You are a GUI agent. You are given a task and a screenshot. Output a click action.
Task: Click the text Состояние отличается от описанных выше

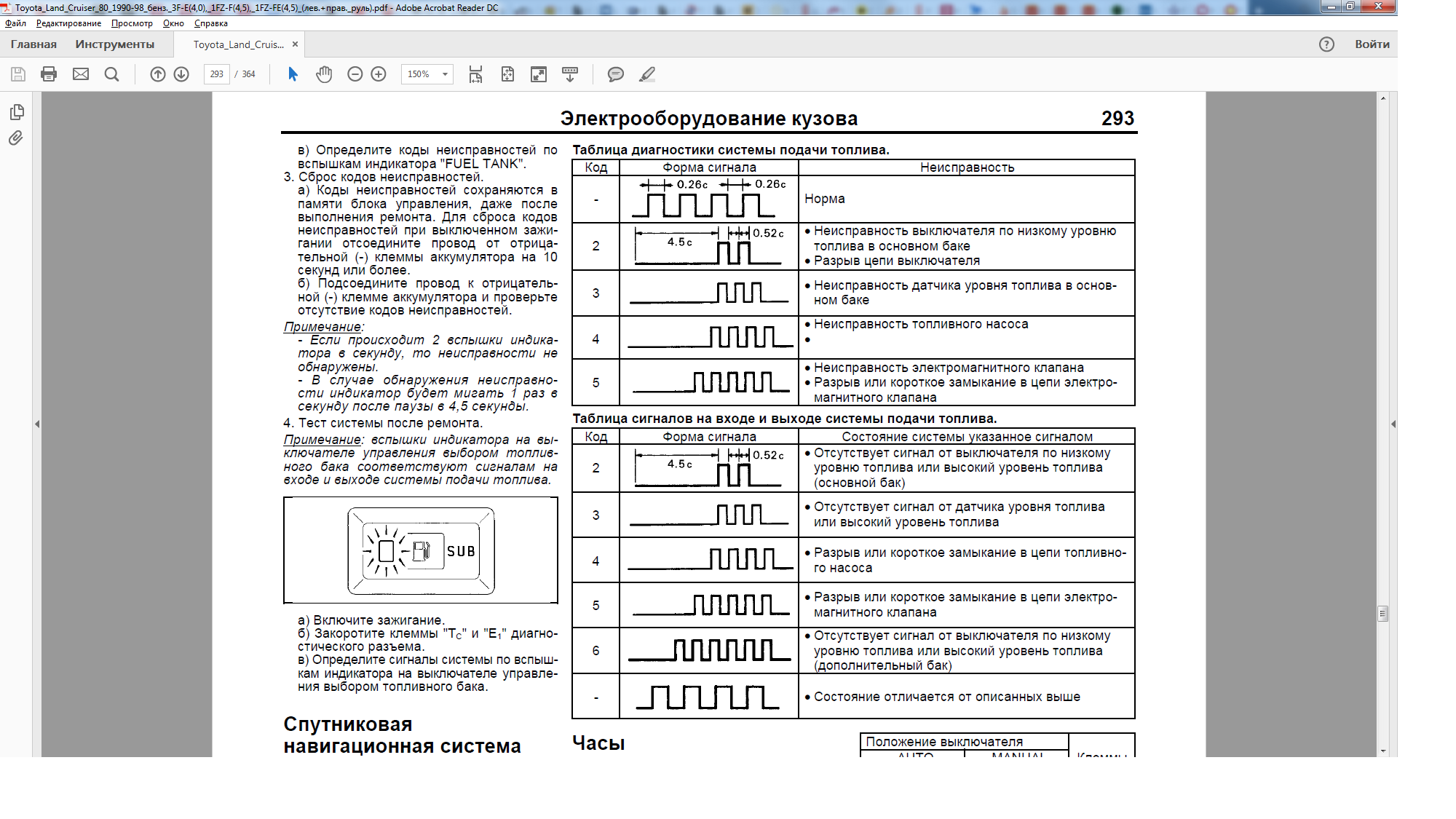click(x=947, y=697)
